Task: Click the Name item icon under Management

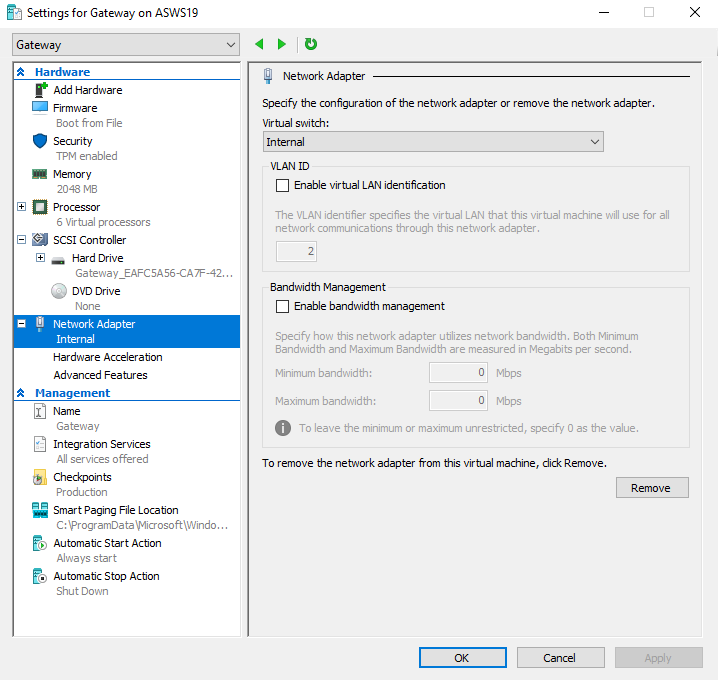Action: tap(40, 411)
